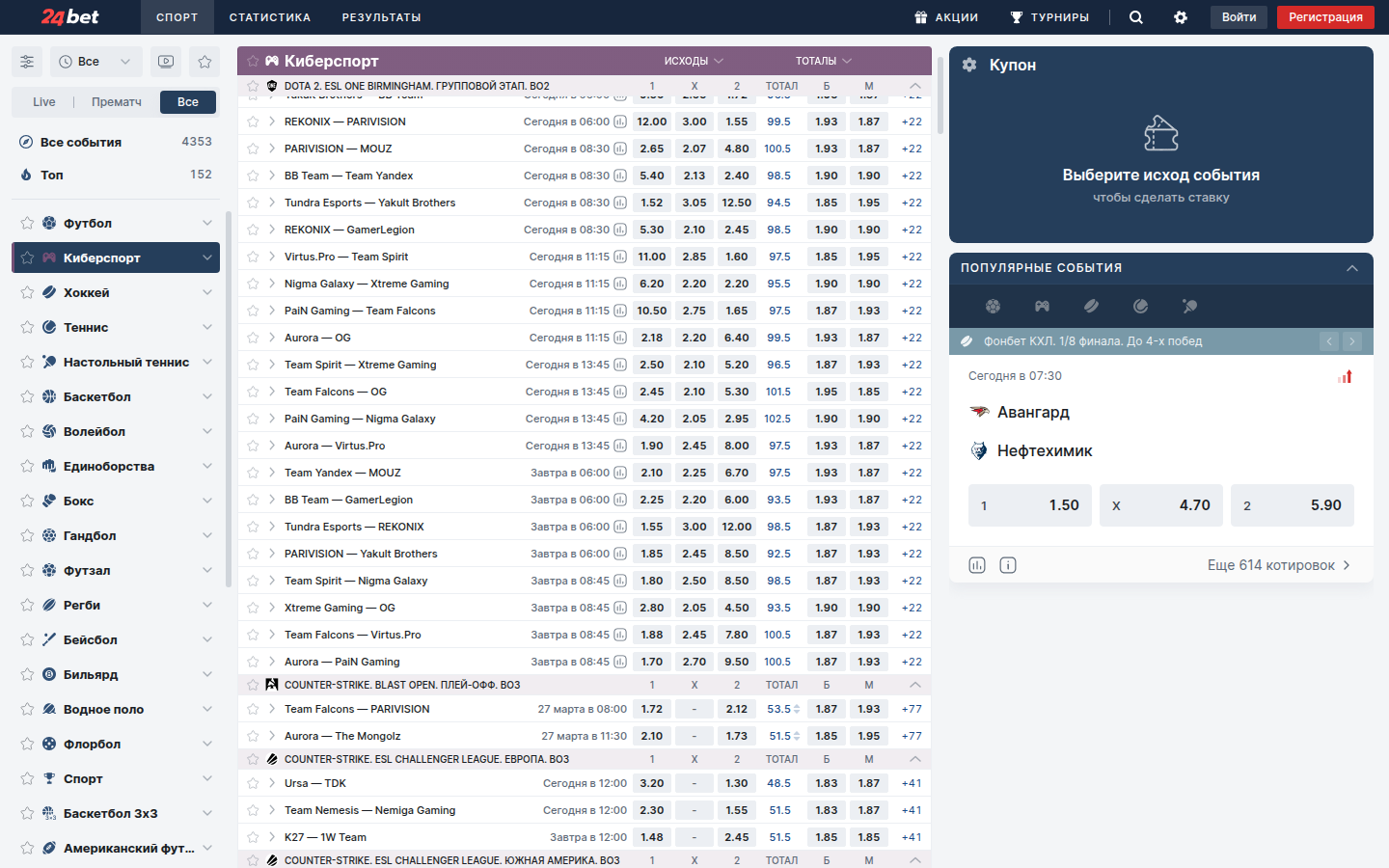Screen dimensions: 1389x868
Task: Select odds 1.50 for Авангард win
Action: tap(1030, 505)
